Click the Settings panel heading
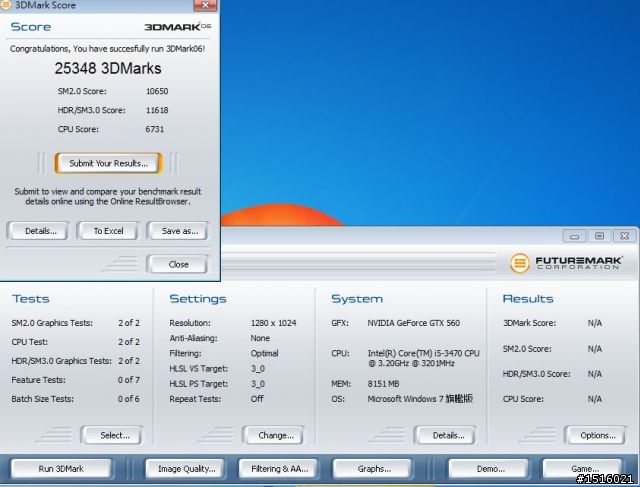Image resolution: width=640 pixels, height=487 pixels. (x=198, y=299)
